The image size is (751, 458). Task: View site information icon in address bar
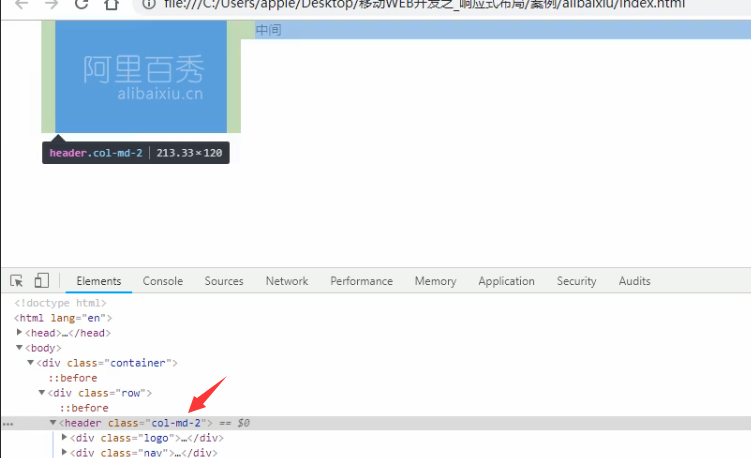[x=149, y=4]
